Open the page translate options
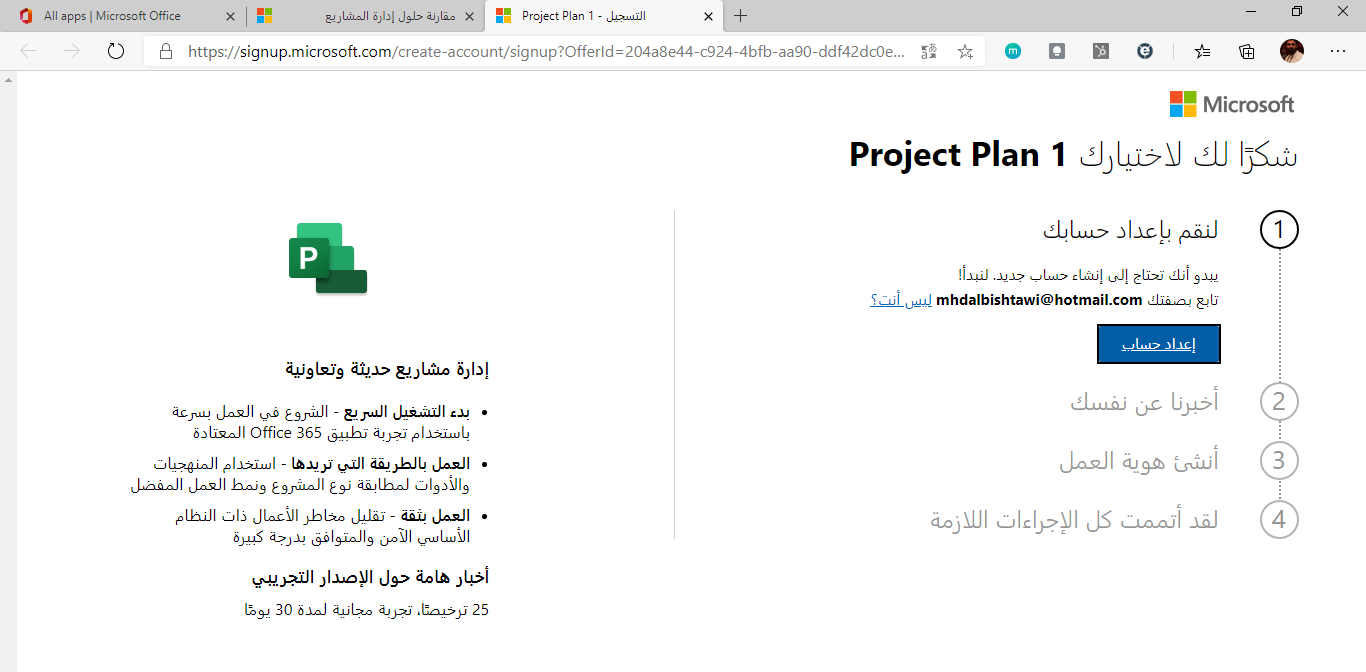1366x672 pixels. click(929, 51)
